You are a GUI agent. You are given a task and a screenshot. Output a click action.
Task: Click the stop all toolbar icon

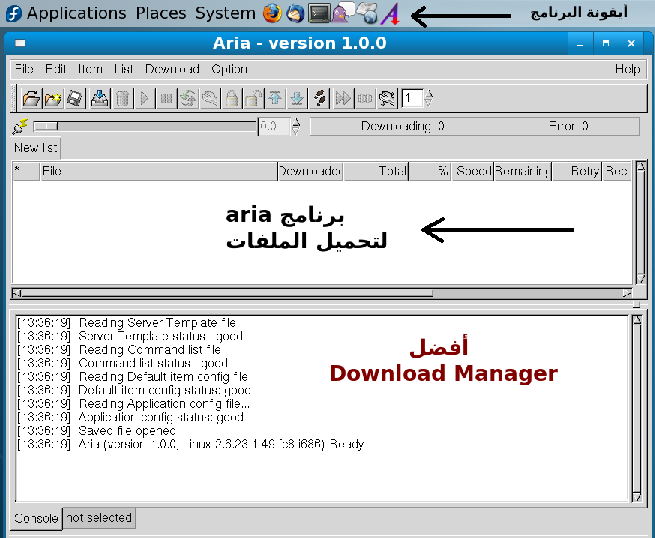[x=365, y=99]
